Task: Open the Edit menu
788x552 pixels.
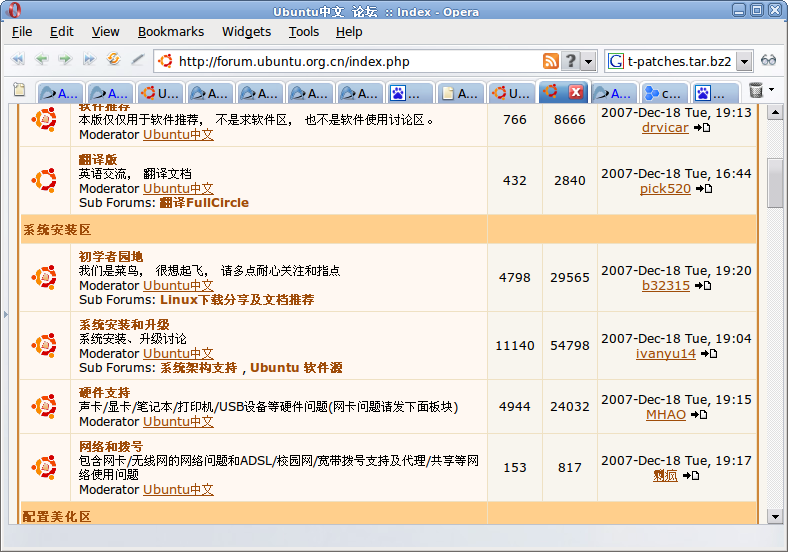Action: pyautogui.click(x=62, y=32)
